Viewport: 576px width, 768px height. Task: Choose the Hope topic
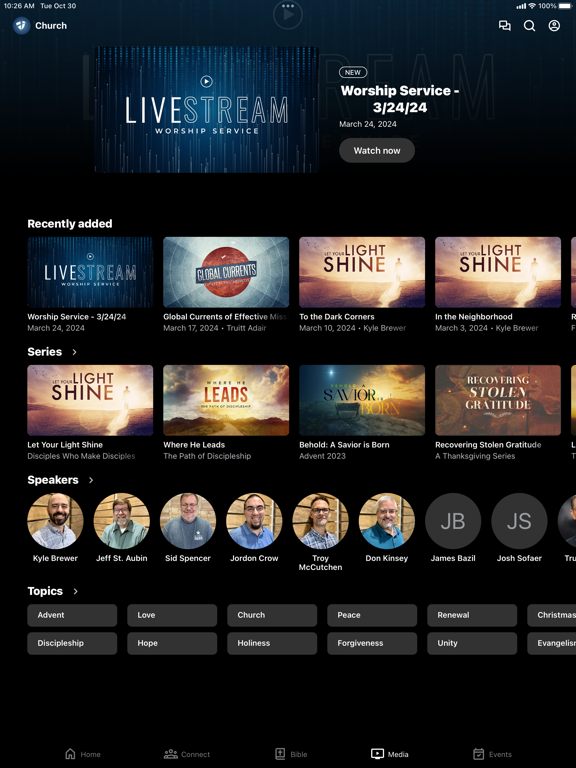172,643
